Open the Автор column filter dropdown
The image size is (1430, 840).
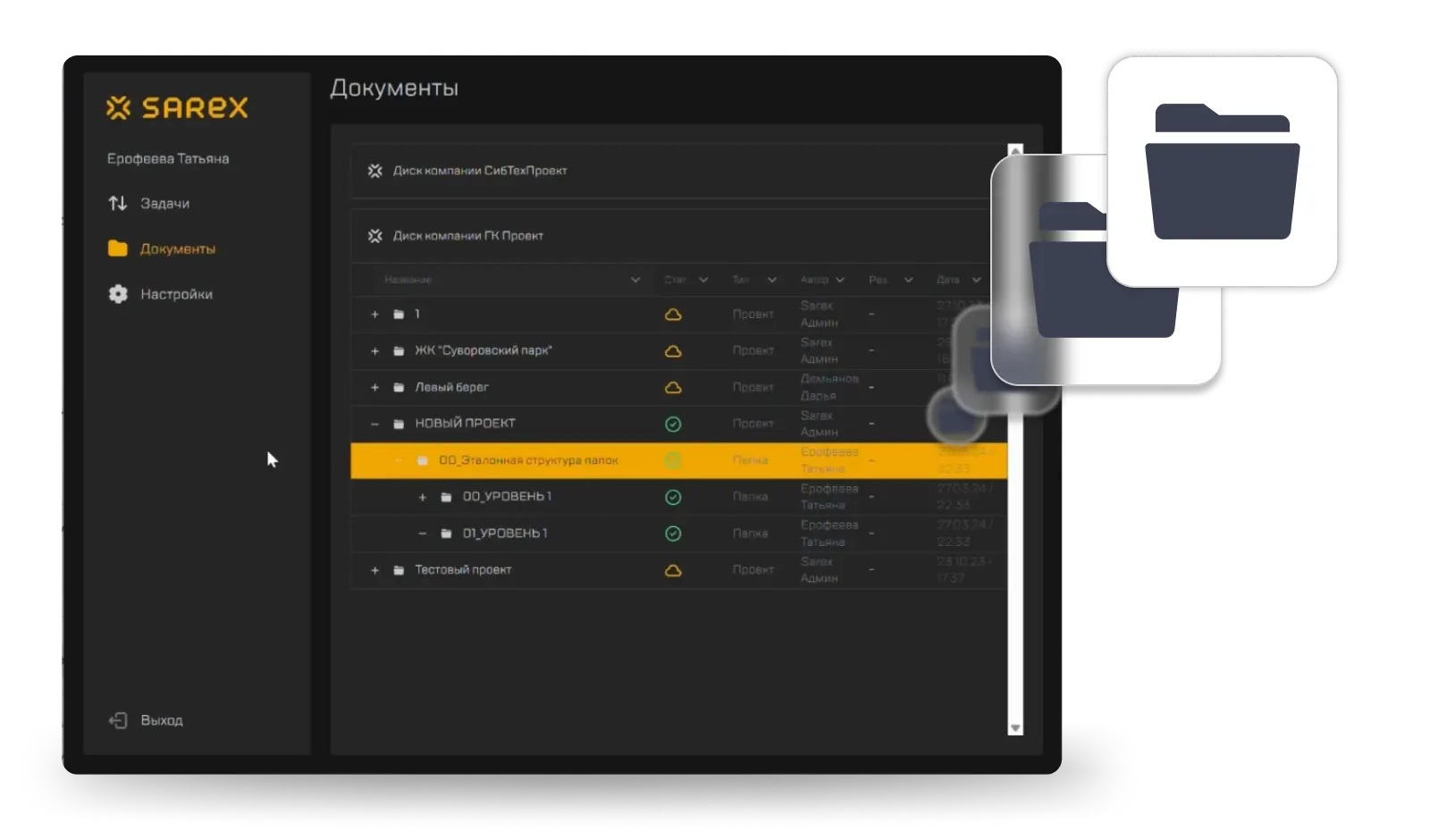coord(840,280)
